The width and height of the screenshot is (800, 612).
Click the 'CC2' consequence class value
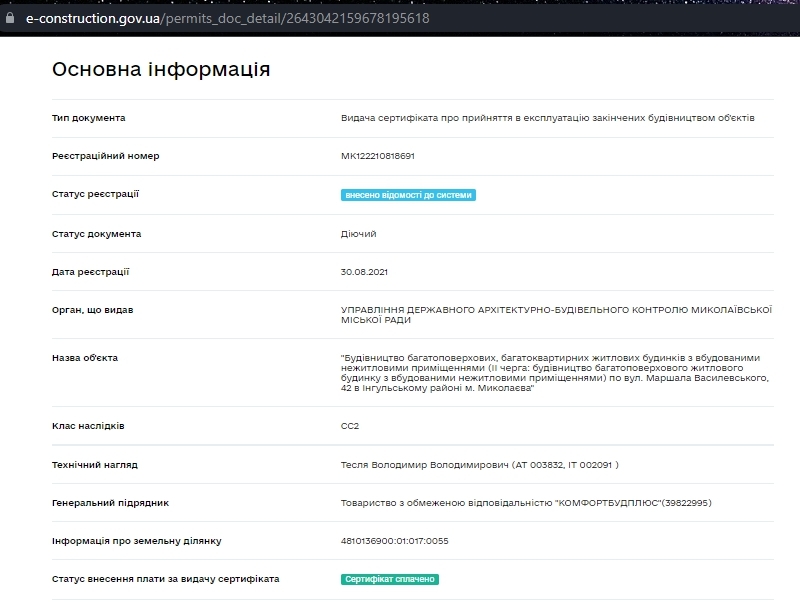(x=350, y=426)
